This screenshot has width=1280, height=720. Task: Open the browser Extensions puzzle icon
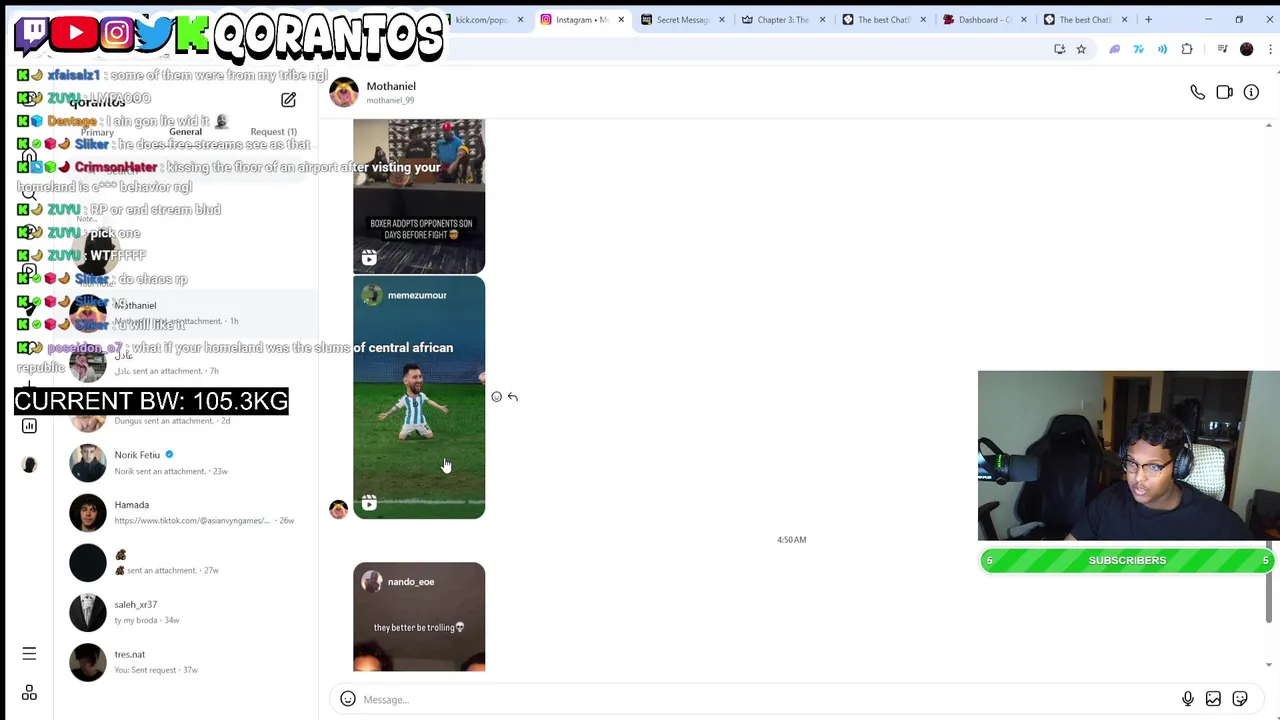1187,49
